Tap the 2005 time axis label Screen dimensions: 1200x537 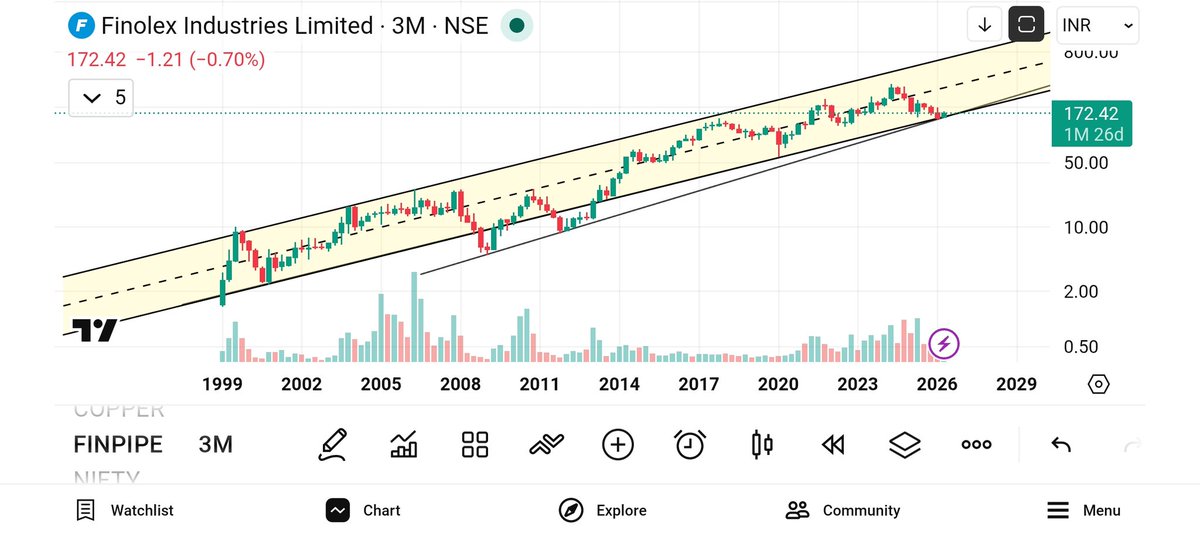click(x=381, y=384)
